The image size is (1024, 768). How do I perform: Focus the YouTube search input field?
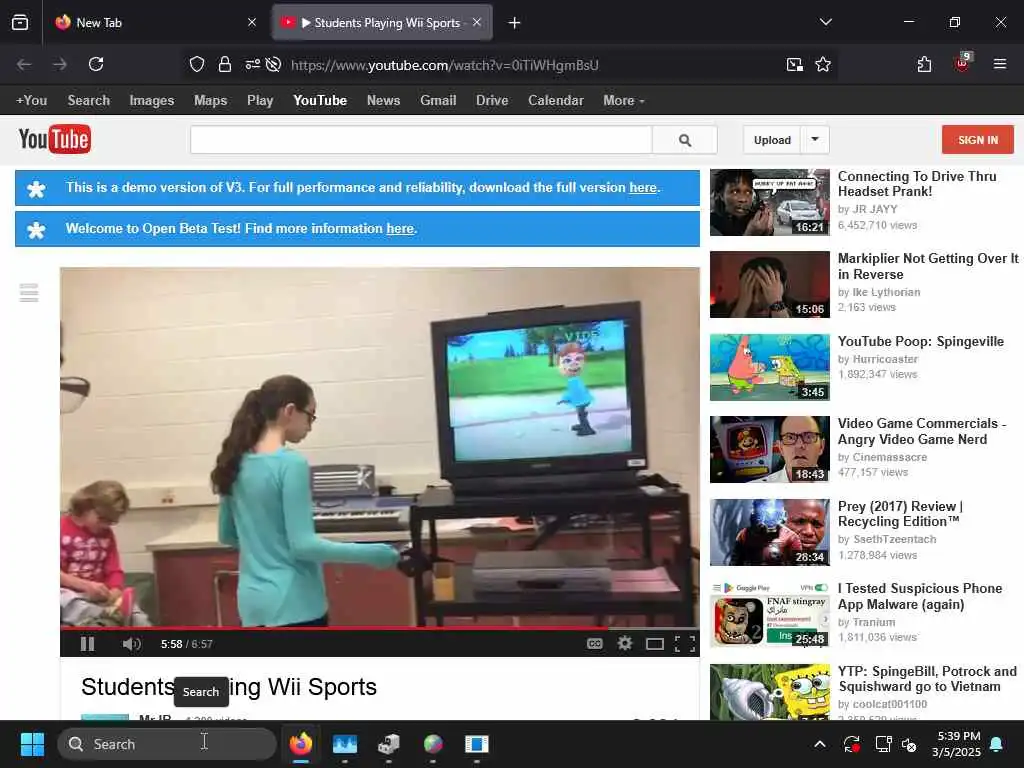pos(421,140)
